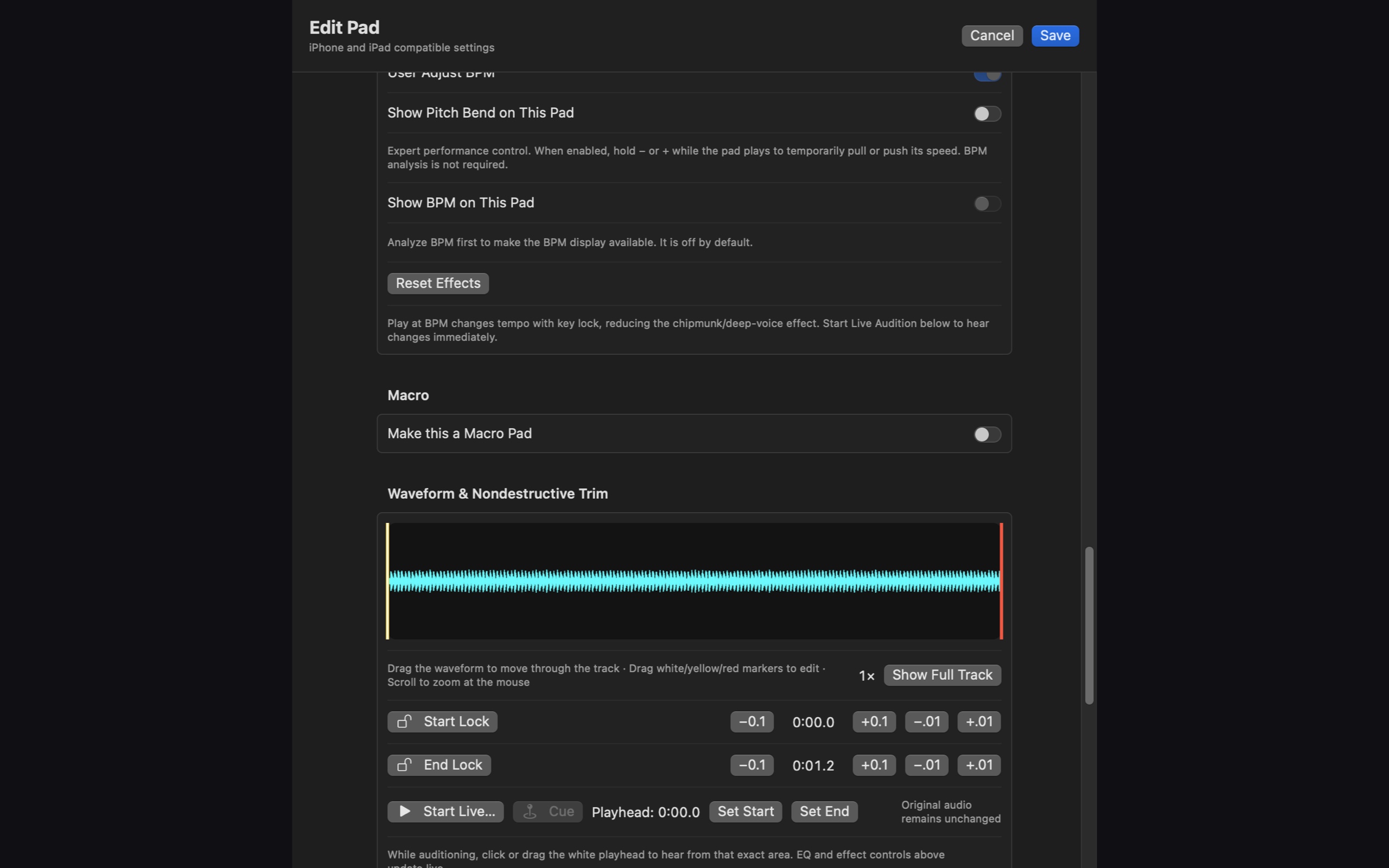Viewport: 1389px width, 868px height.
Task: Click the end time value 0:01.2
Action: [813, 765]
